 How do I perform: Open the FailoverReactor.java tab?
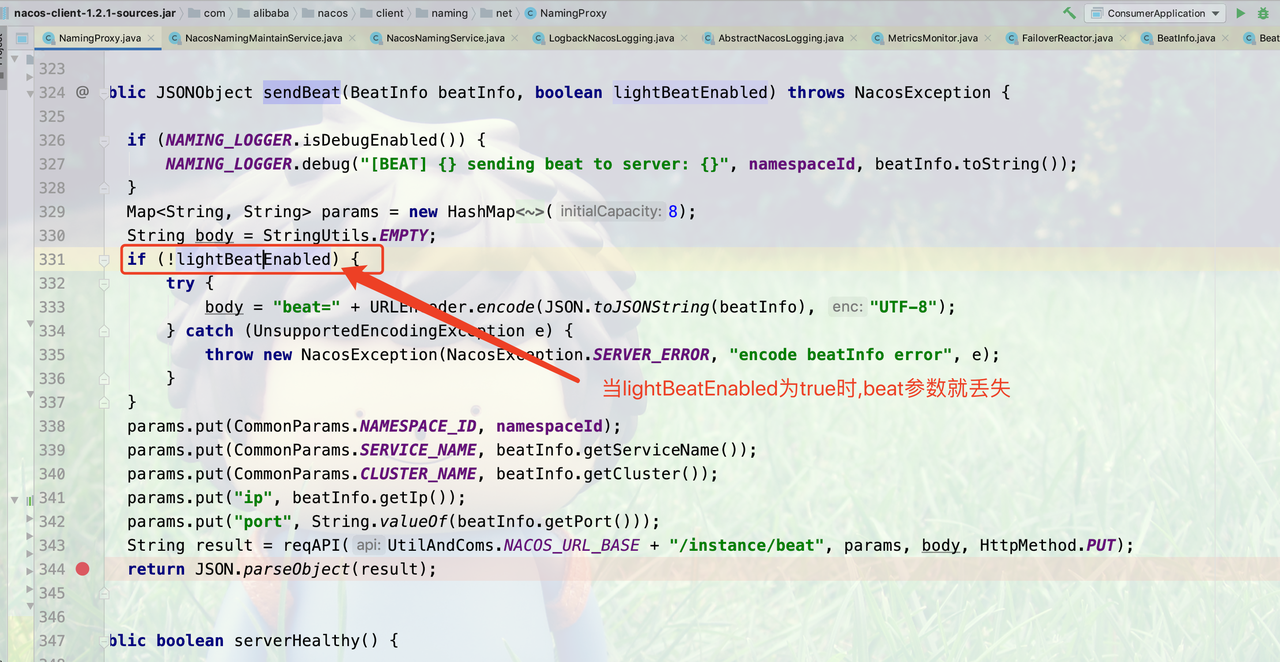pos(1066,38)
